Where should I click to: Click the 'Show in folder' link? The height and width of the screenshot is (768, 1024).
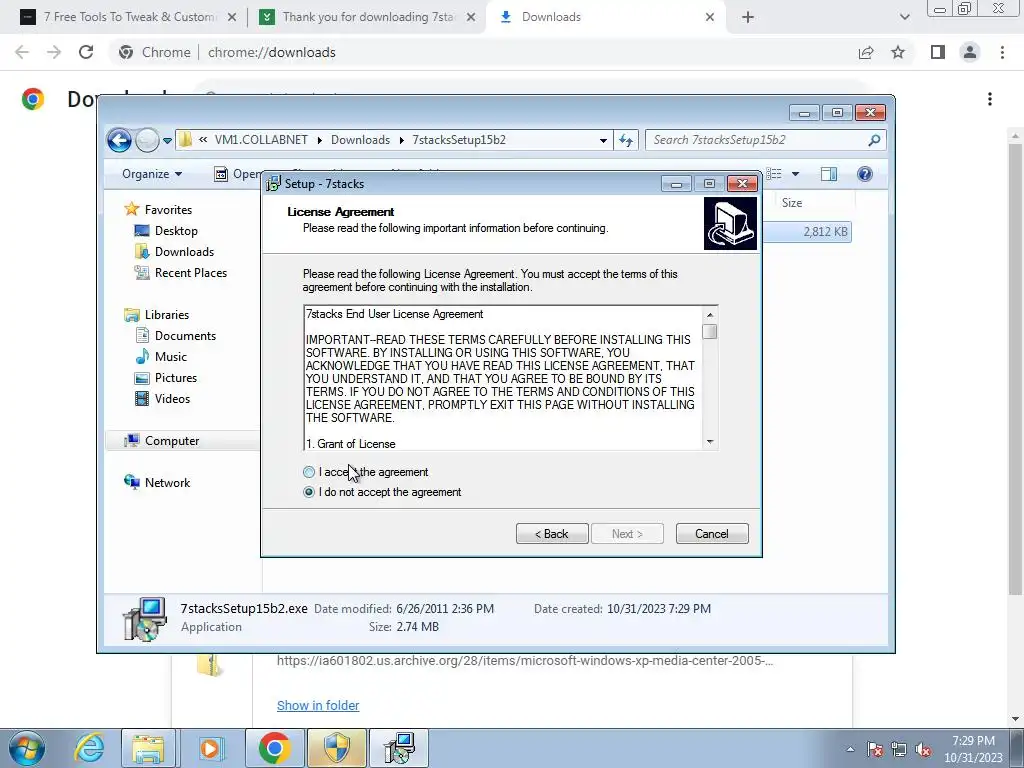tap(318, 705)
